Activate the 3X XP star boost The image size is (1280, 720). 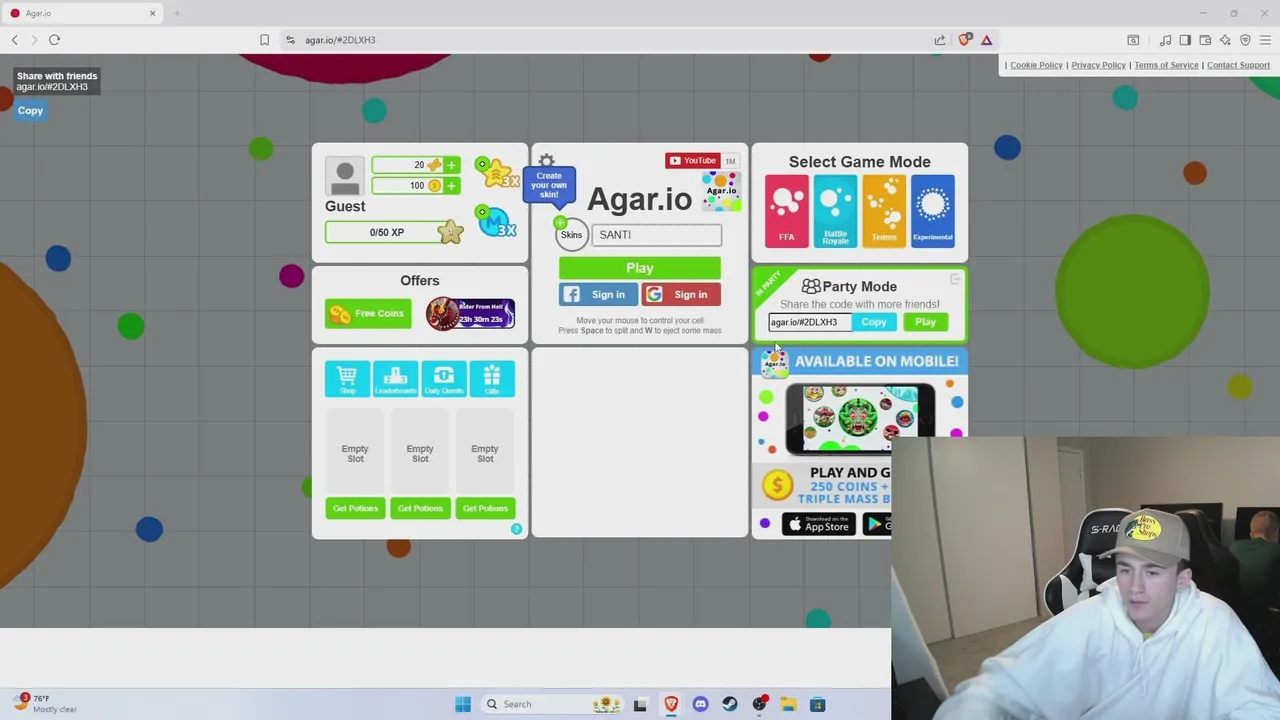click(496, 173)
